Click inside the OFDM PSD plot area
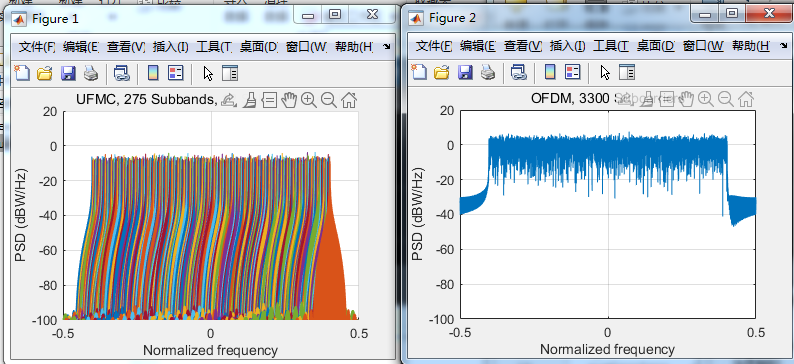Screen dimensions: 794x364 (x=608, y=215)
